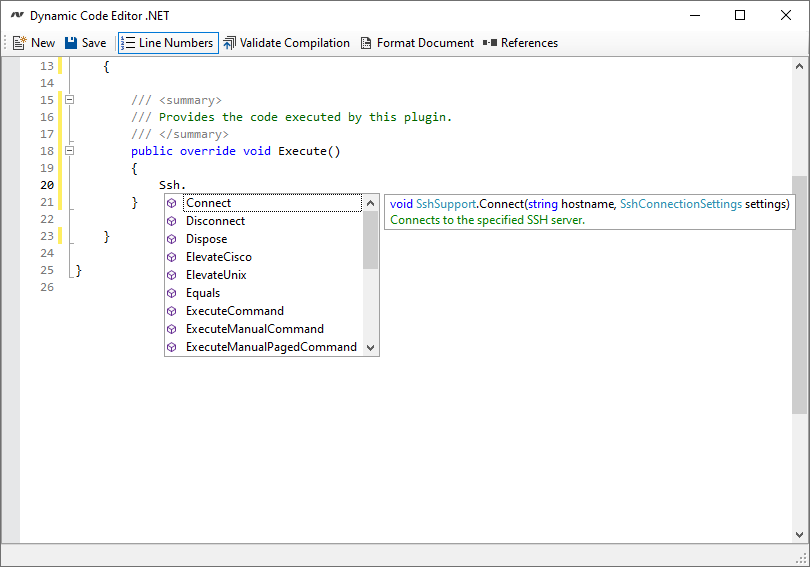Click line number 13 in gutter
The image size is (810, 567).
click(47, 66)
